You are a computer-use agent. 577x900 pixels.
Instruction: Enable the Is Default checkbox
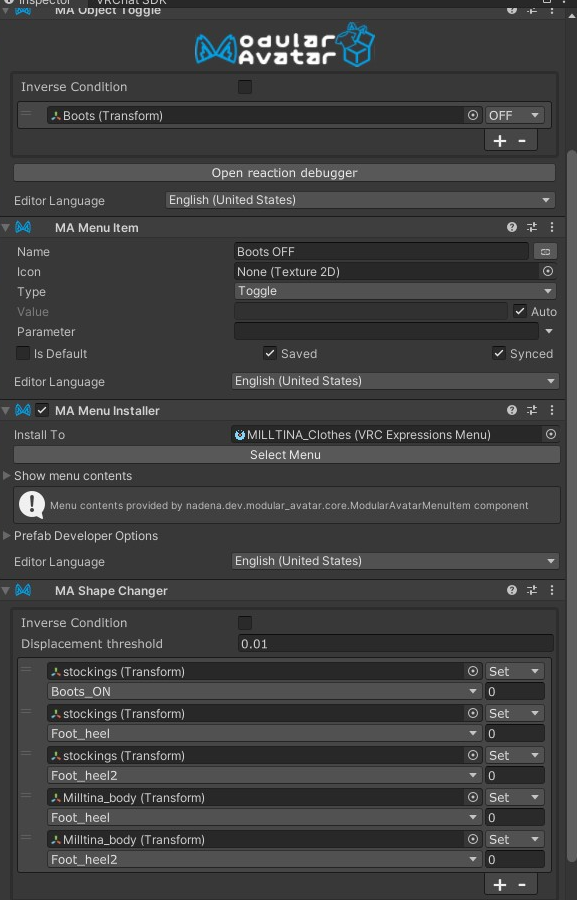23,353
